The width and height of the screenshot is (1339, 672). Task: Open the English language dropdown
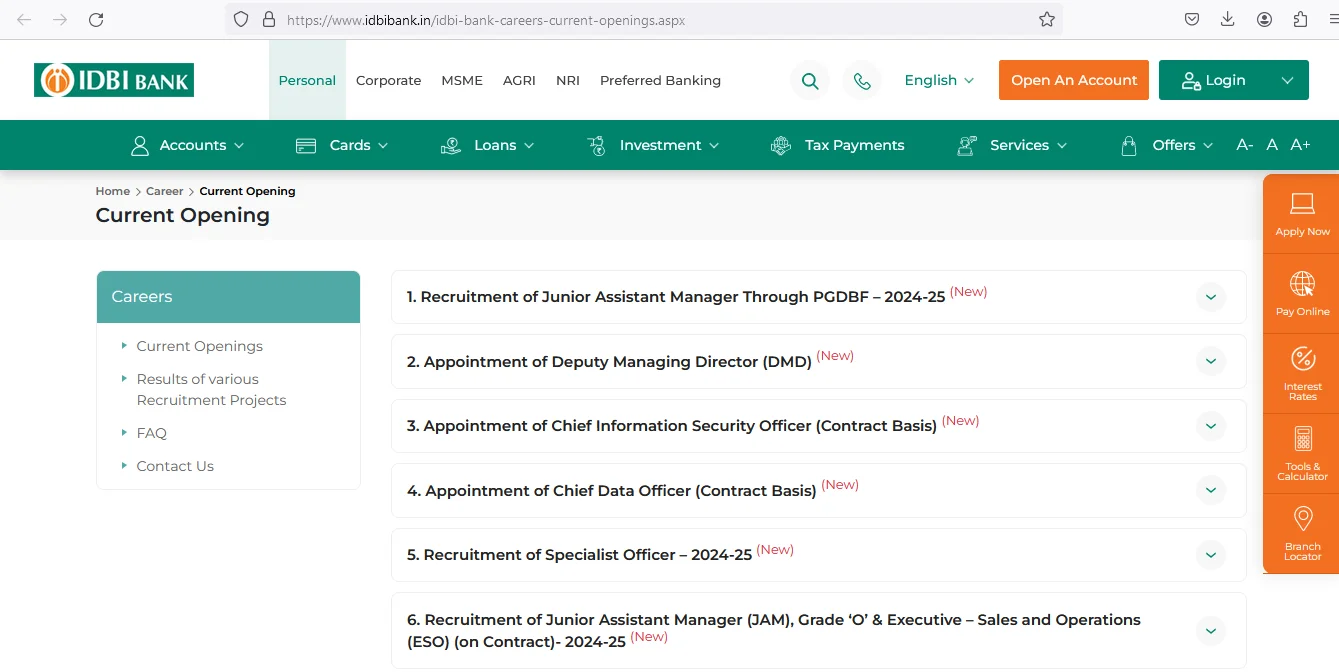tap(939, 80)
